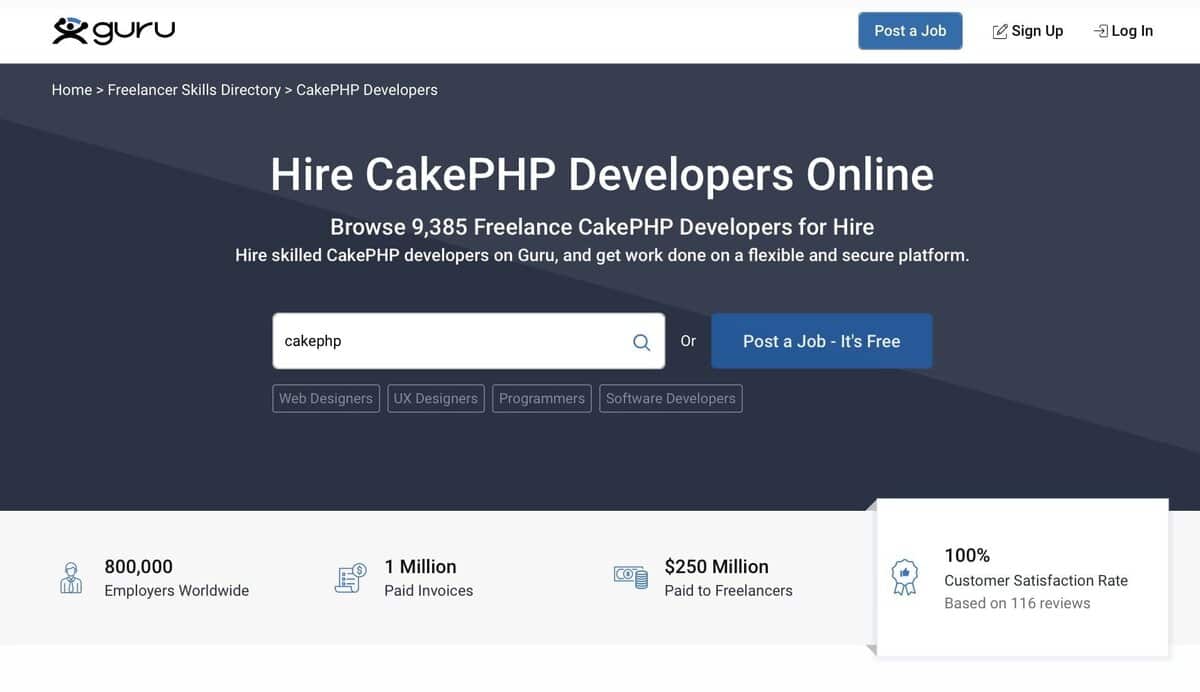Select the Software Developers tag
The width and height of the screenshot is (1200, 692).
pyautogui.click(x=670, y=398)
